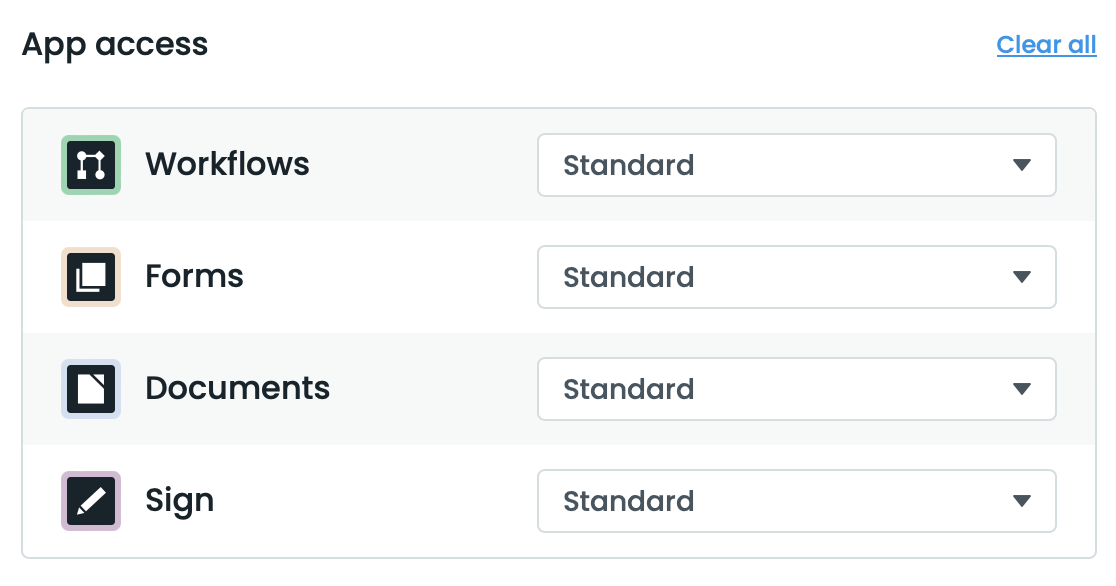
Task: Select the Workflows row label
Action: click(x=227, y=165)
